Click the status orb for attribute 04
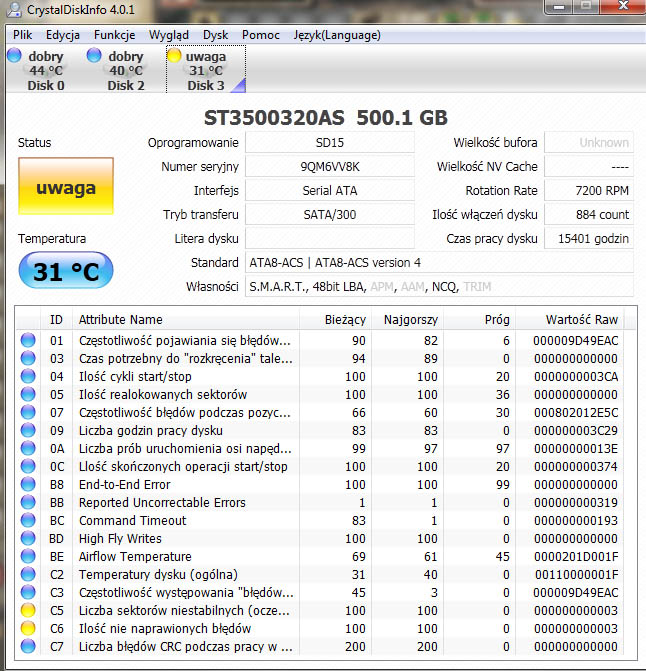The image size is (646, 671). click(x=28, y=376)
